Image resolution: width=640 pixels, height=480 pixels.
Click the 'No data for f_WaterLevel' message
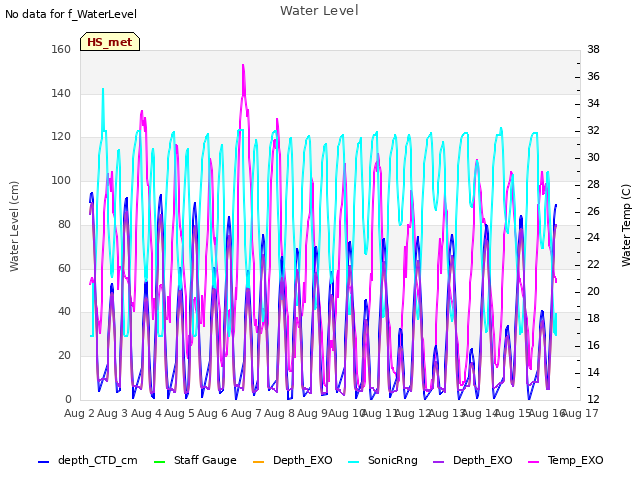71,14
